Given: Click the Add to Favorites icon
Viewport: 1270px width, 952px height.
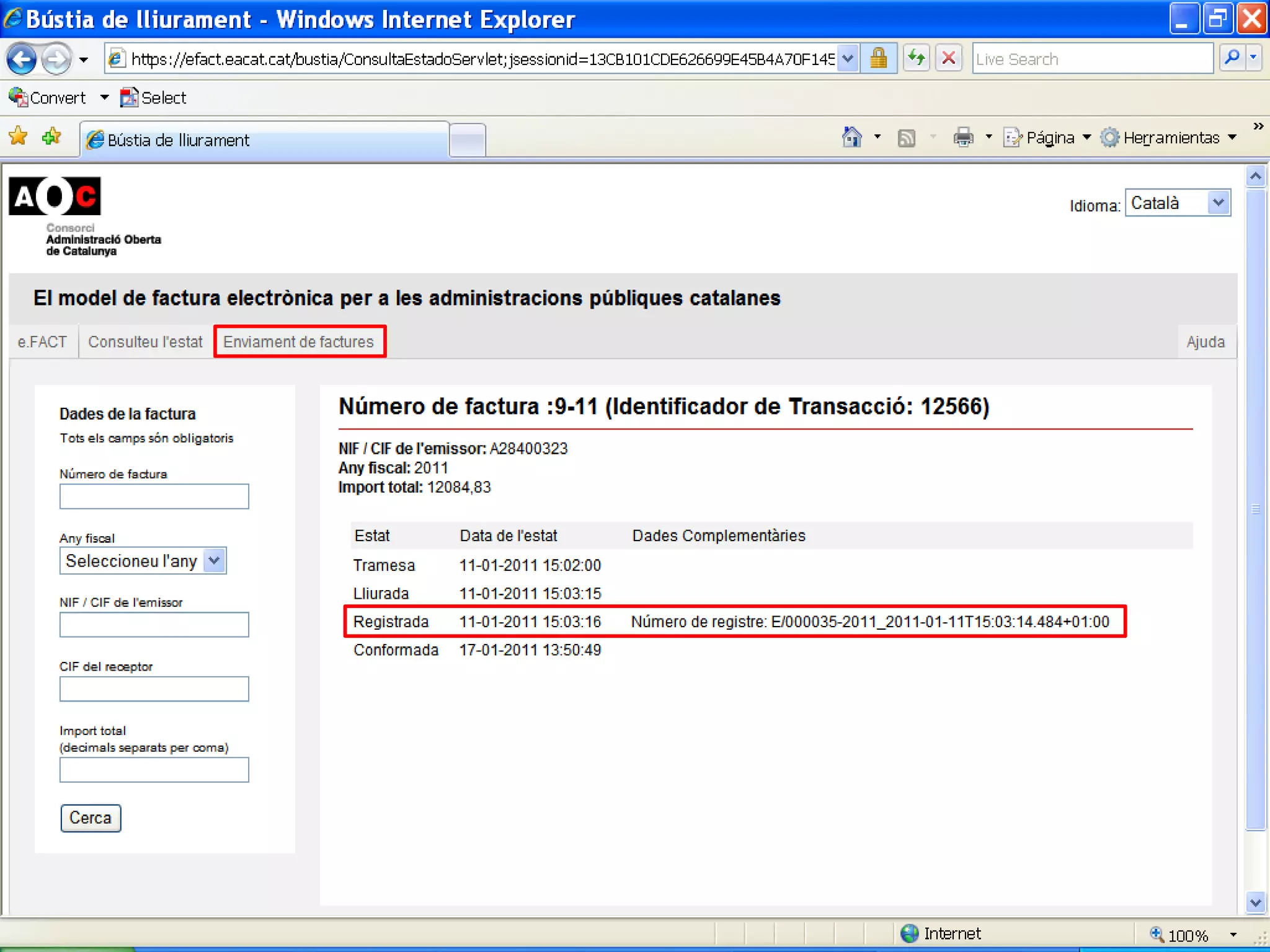Looking at the screenshot, I should tap(51, 136).
